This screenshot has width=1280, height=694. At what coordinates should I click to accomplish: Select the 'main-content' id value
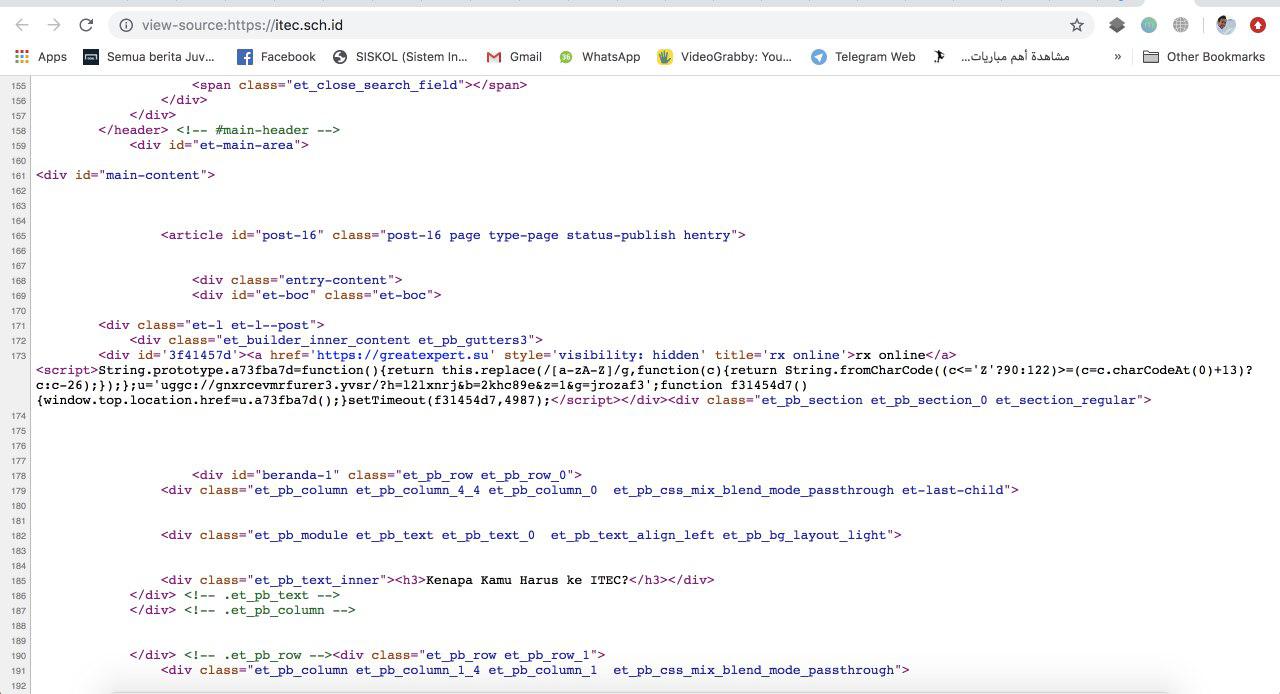[154, 175]
